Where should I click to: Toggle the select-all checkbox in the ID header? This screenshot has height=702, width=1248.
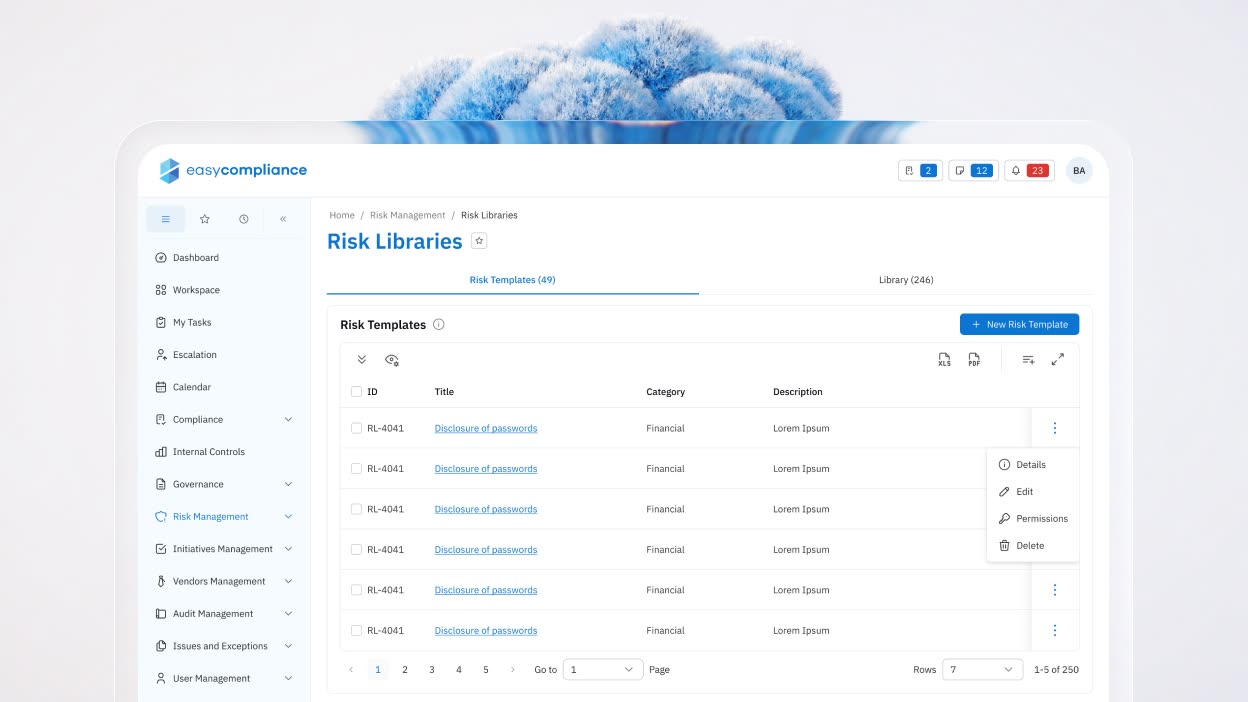[x=356, y=392]
